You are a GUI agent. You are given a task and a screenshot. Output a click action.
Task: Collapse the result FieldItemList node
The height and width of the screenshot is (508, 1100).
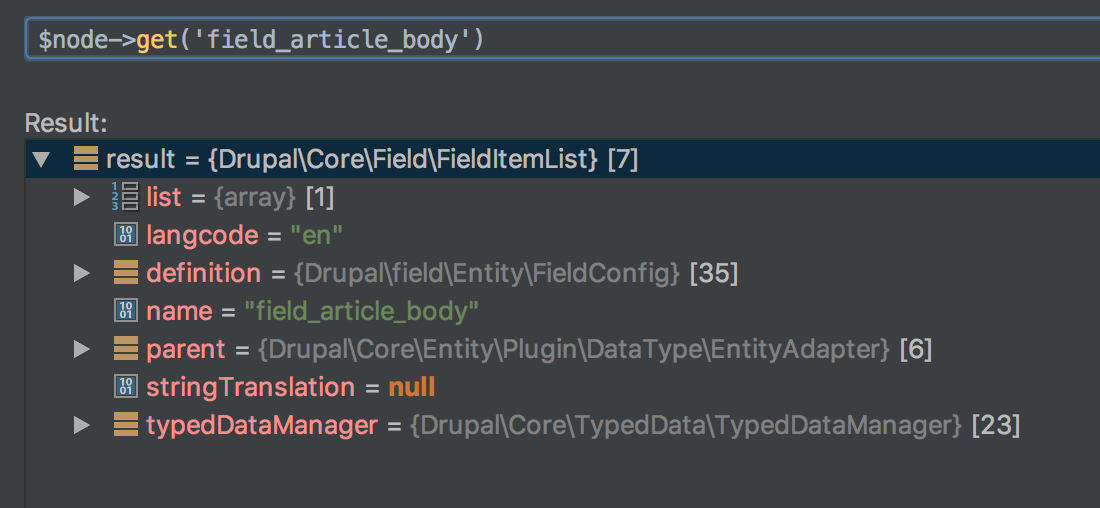pyautogui.click(x=41, y=160)
